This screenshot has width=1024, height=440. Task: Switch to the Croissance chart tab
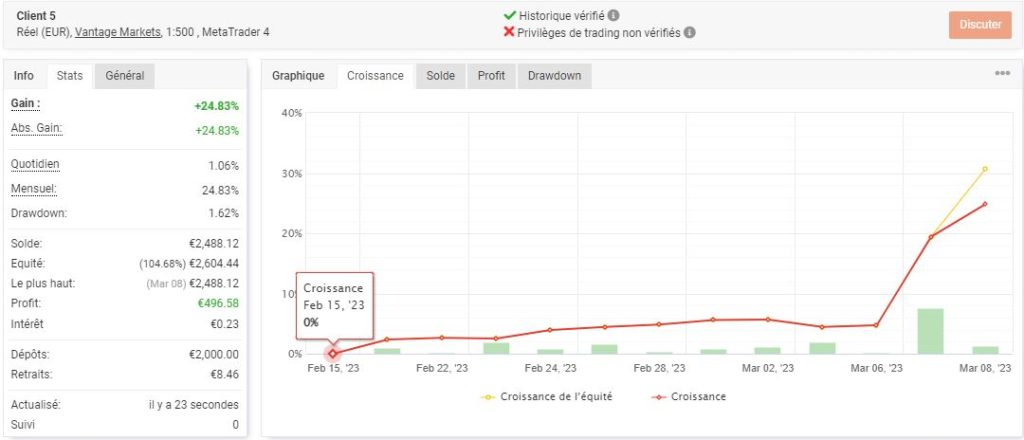click(x=376, y=76)
